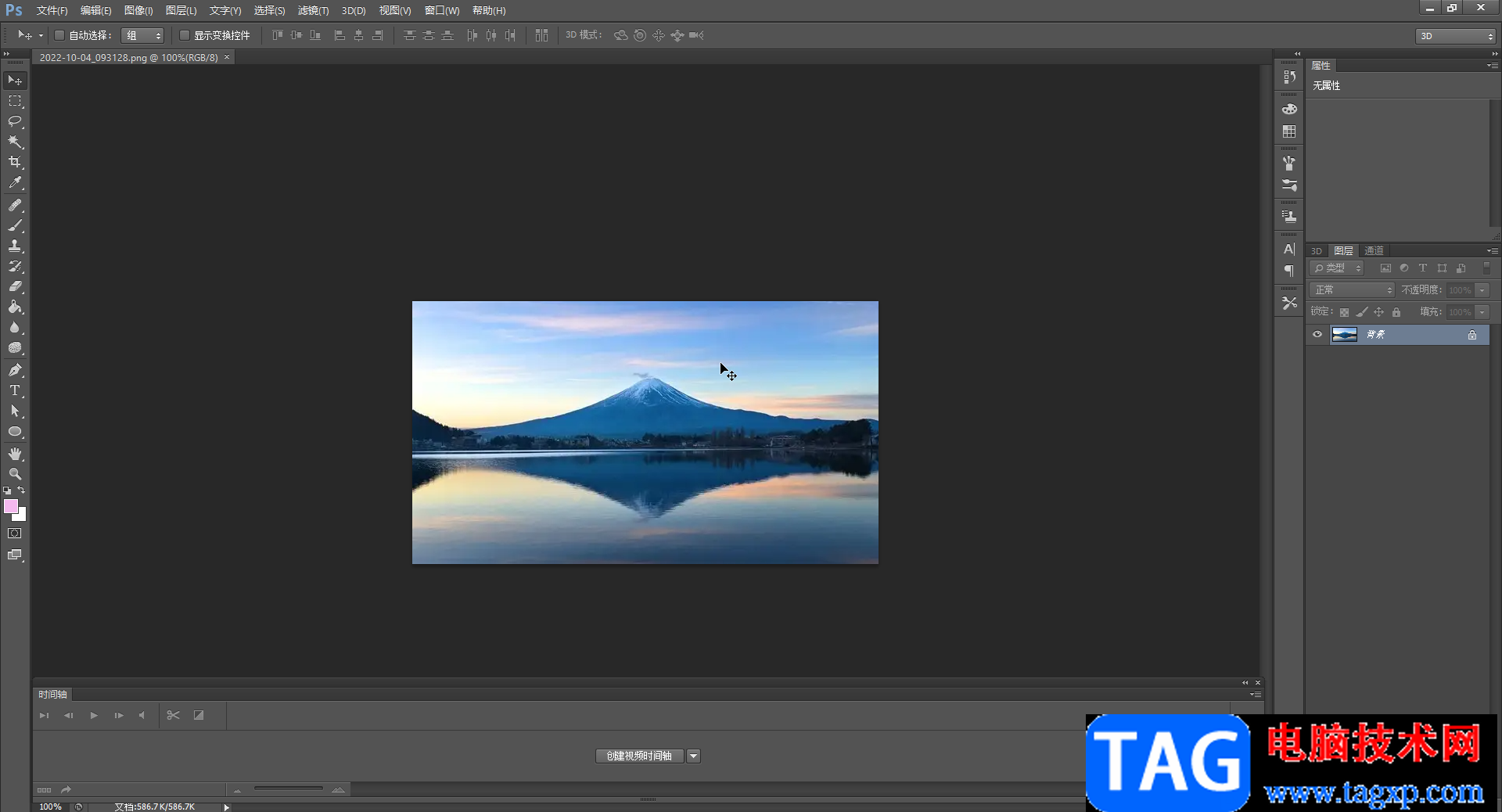The image size is (1502, 812).
Task: Select the Hand tool
Action: click(x=15, y=454)
